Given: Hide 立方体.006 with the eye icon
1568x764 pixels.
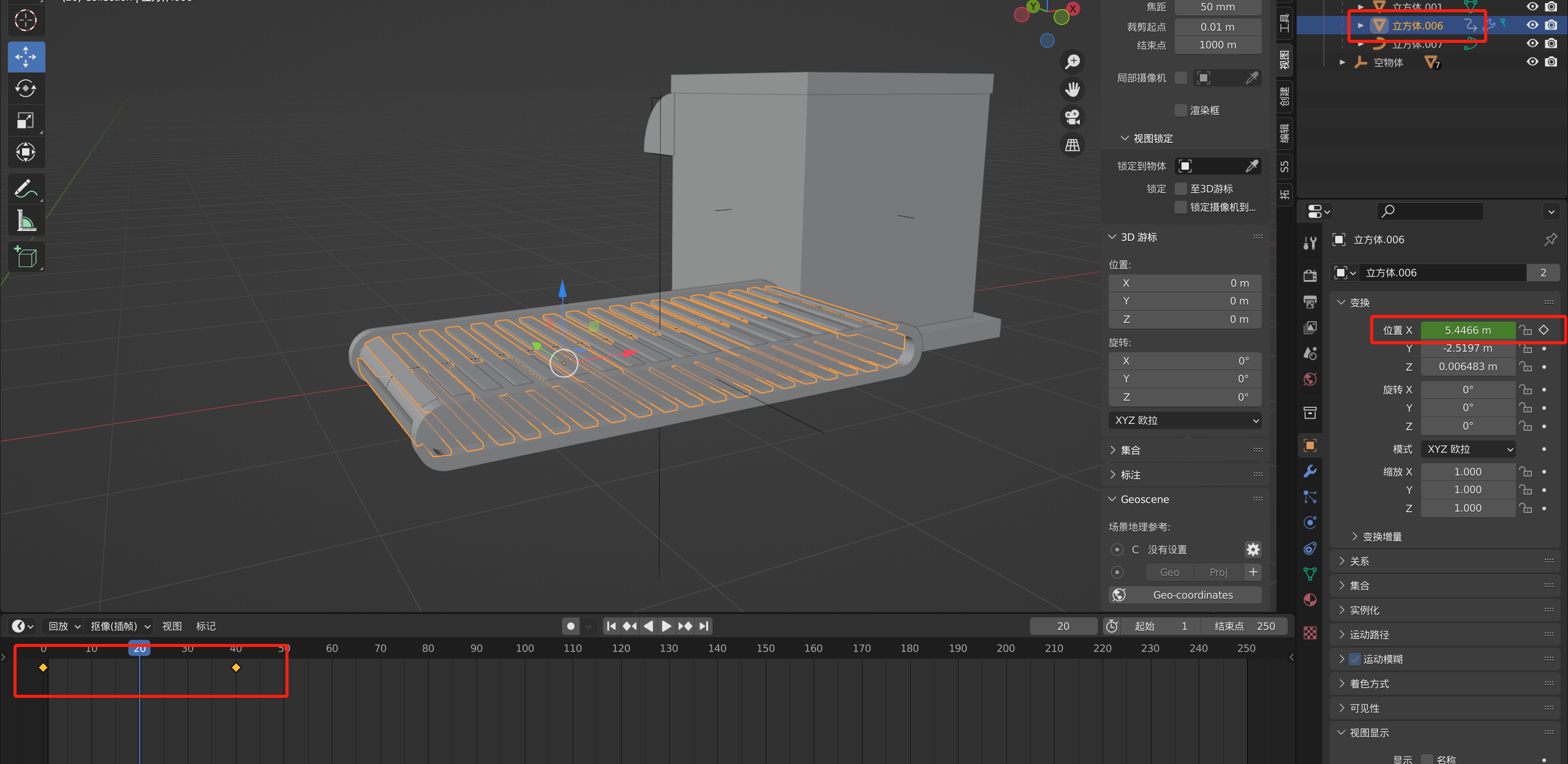Looking at the screenshot, I should 1532,25.
